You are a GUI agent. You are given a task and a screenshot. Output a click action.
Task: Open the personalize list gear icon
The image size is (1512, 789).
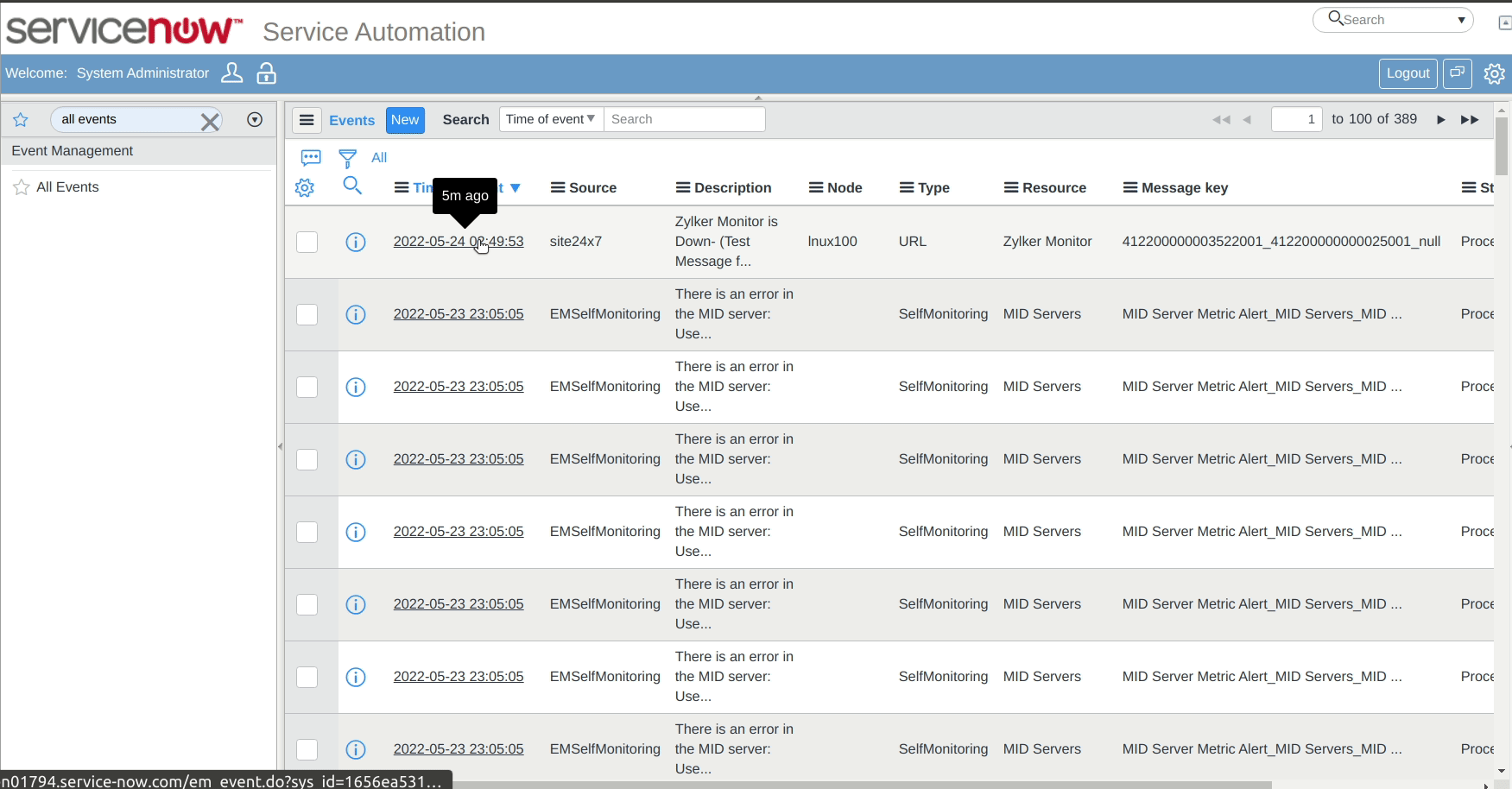coord(304,187)
